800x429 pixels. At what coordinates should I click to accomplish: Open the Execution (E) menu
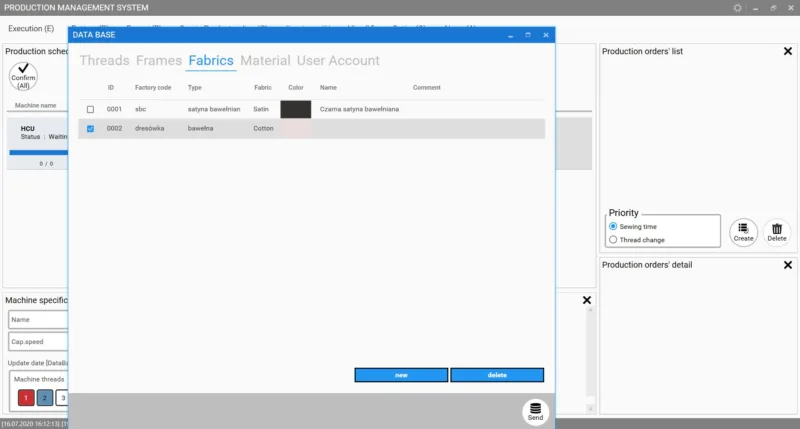click(x=31, y=29)
